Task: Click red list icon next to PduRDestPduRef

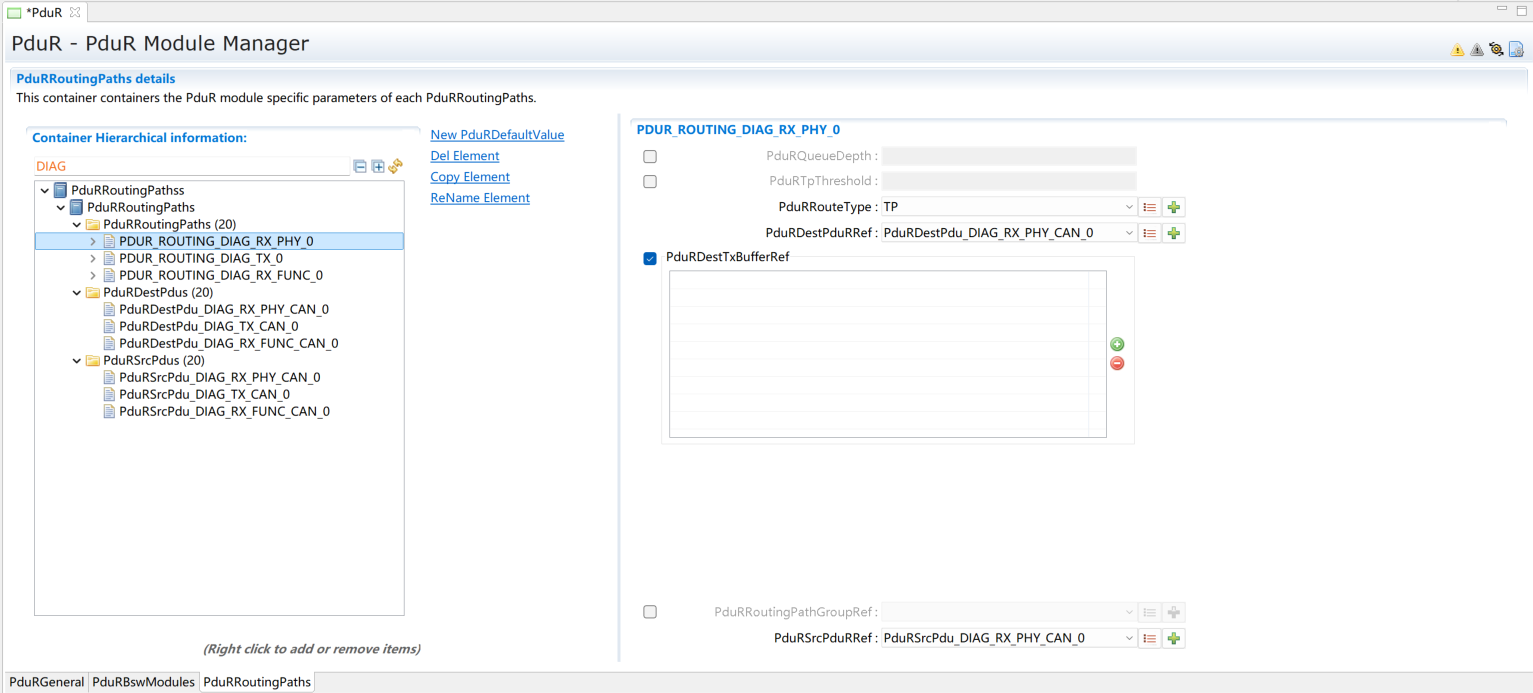Action: point(1150,233)
